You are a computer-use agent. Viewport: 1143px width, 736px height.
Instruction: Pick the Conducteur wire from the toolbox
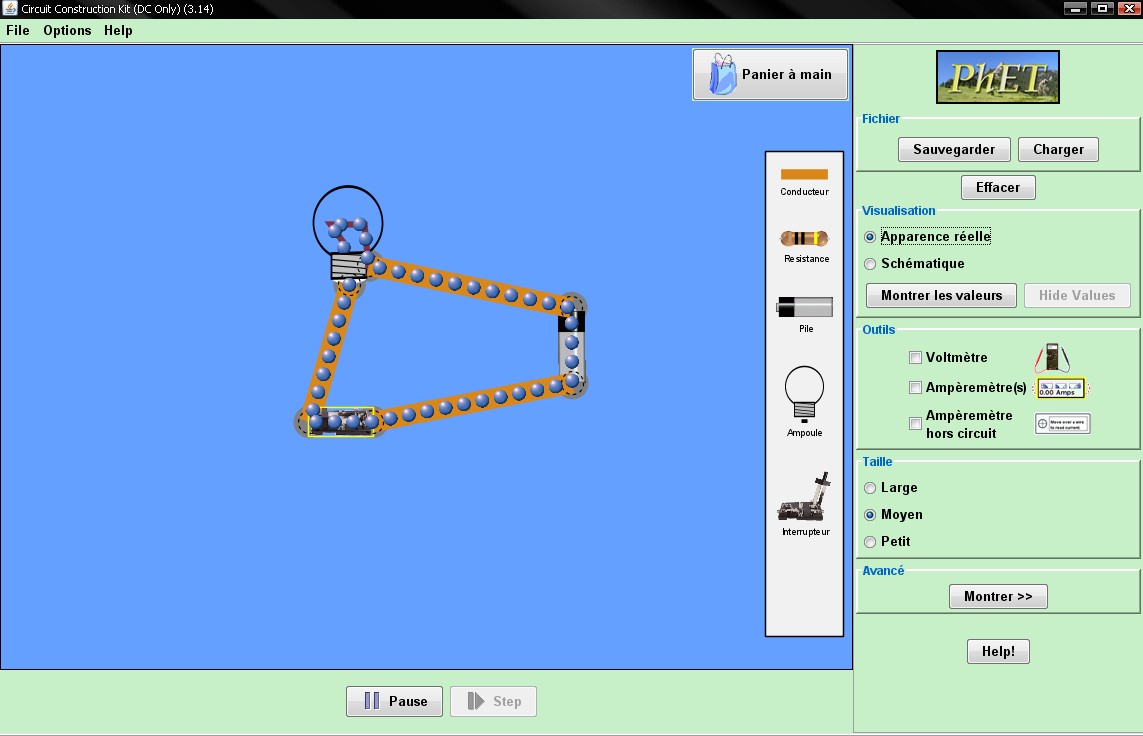coord(804,174)
